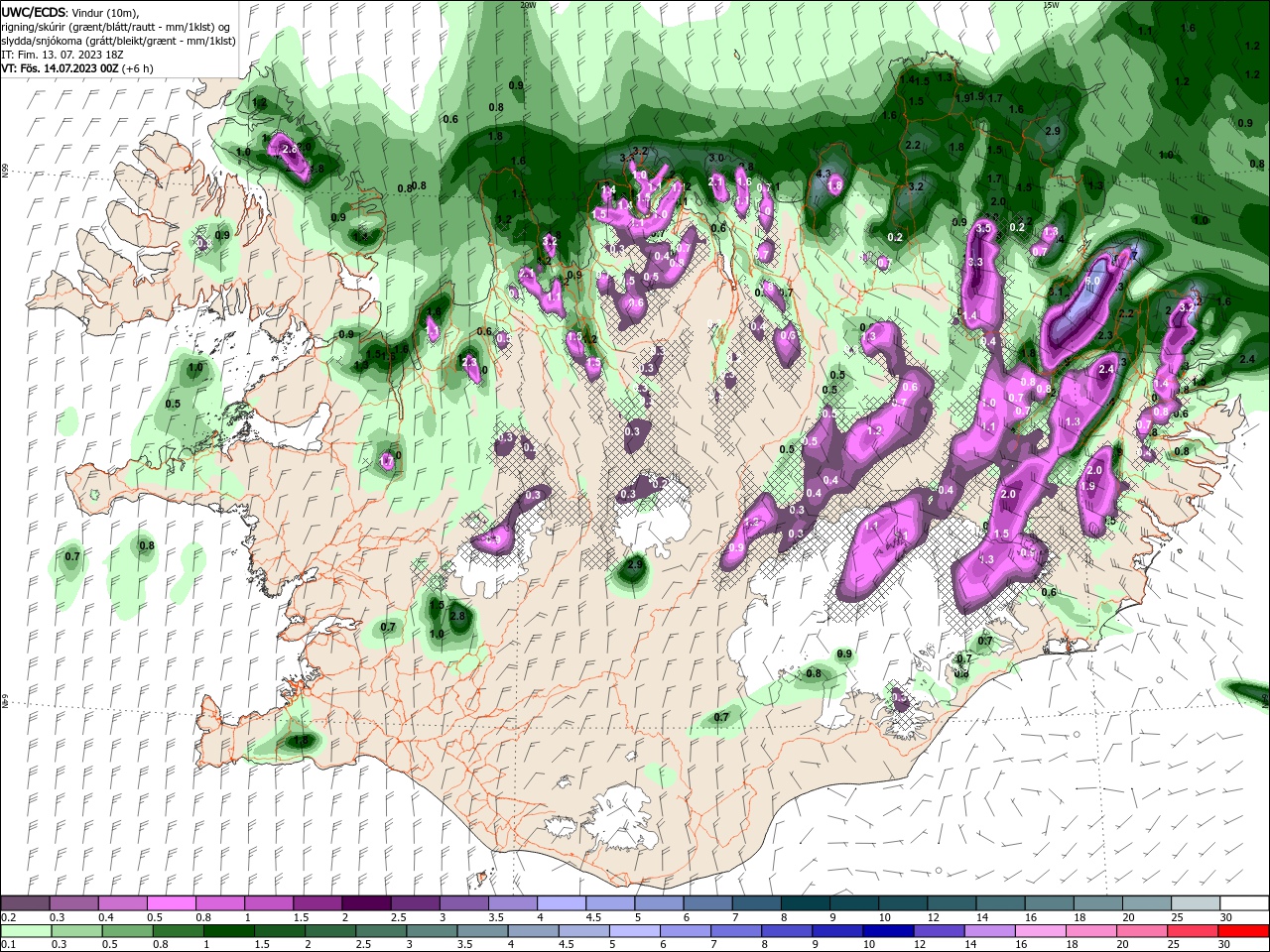Click the '0.1' label under the rain legend
The image size is (1270, 952).
[x=8, y=944]
